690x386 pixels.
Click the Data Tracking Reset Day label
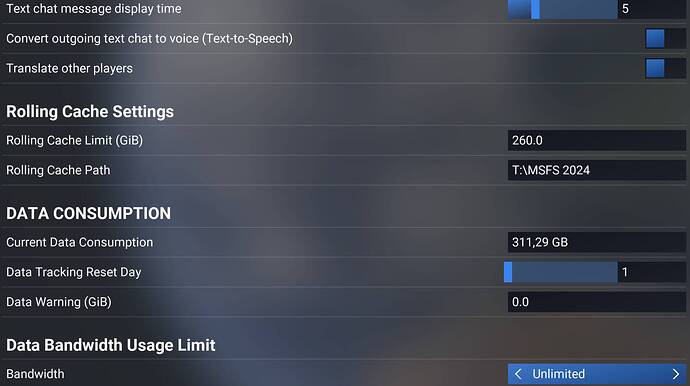click(73, 272)
